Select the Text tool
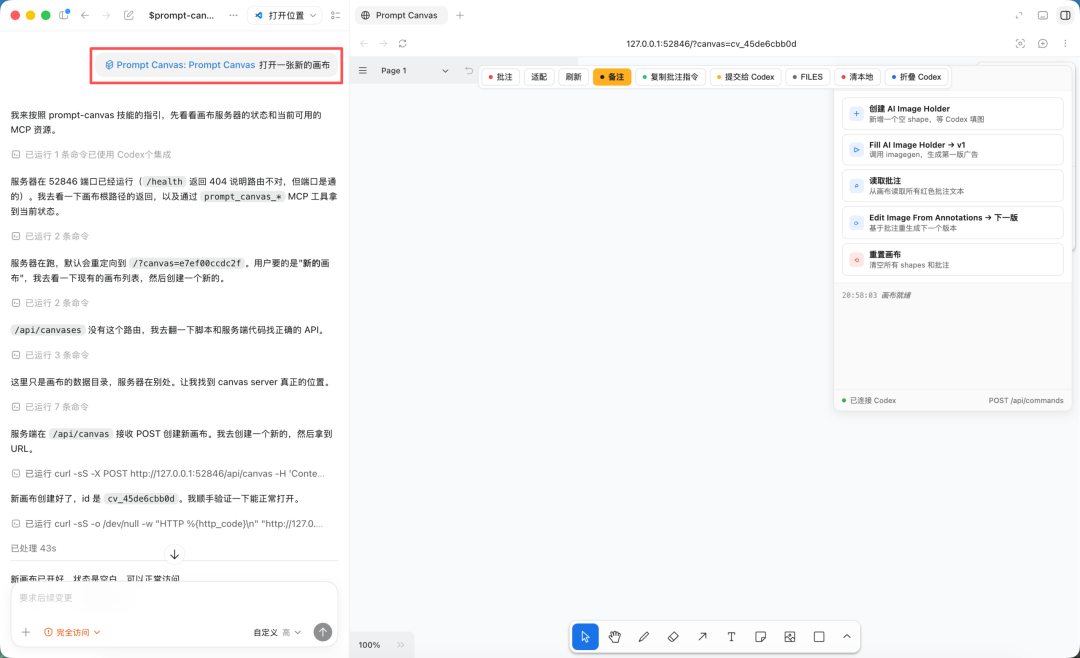This screenshot has height=658, width=1080. tap(731, 637)
